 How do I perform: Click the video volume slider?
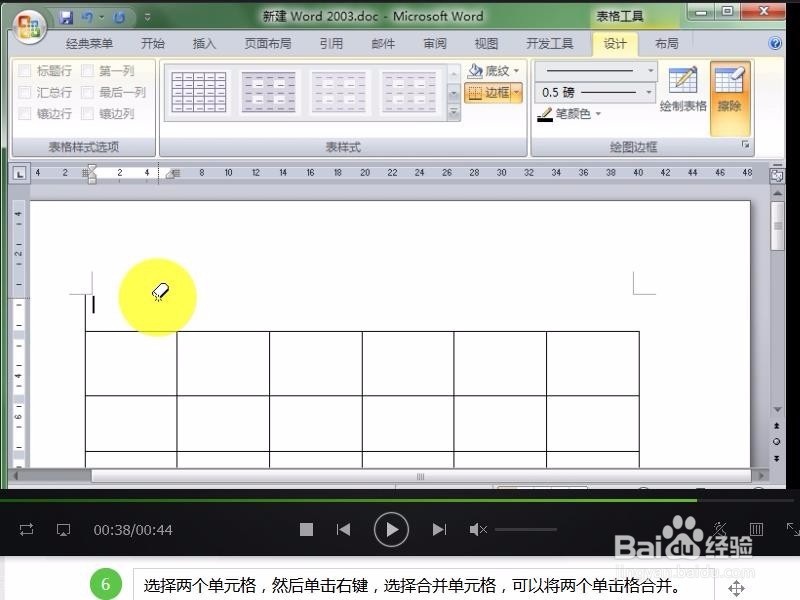click(526, 530)
